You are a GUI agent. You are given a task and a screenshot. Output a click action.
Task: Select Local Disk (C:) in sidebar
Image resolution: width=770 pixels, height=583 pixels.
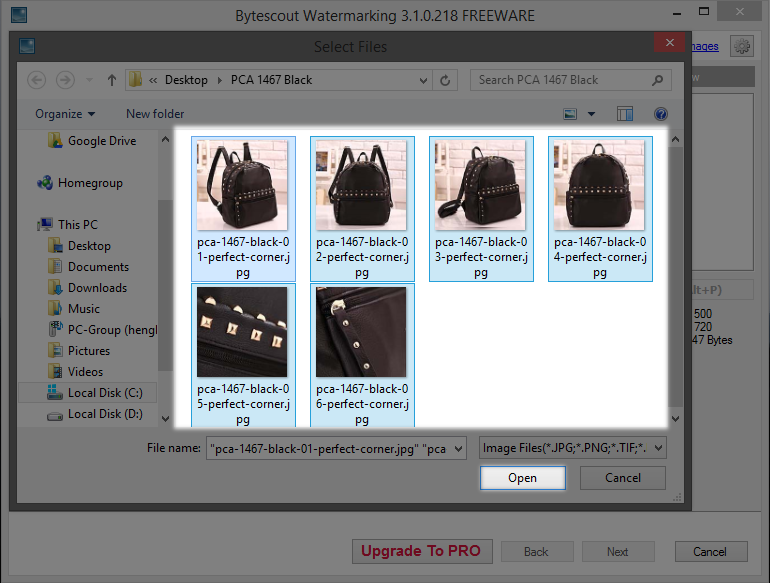coord(105,393)
